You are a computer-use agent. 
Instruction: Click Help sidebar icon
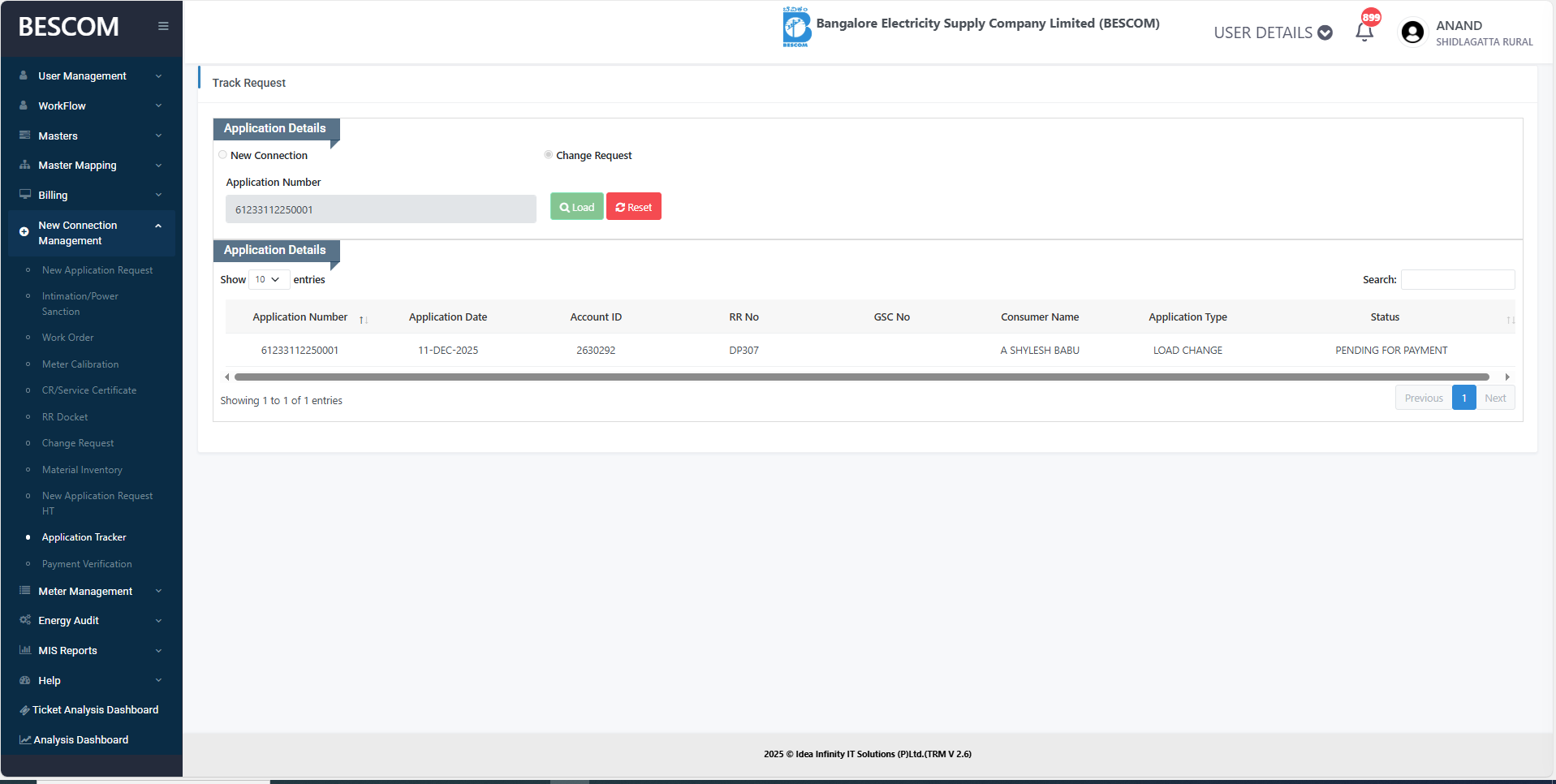(24, 680)
